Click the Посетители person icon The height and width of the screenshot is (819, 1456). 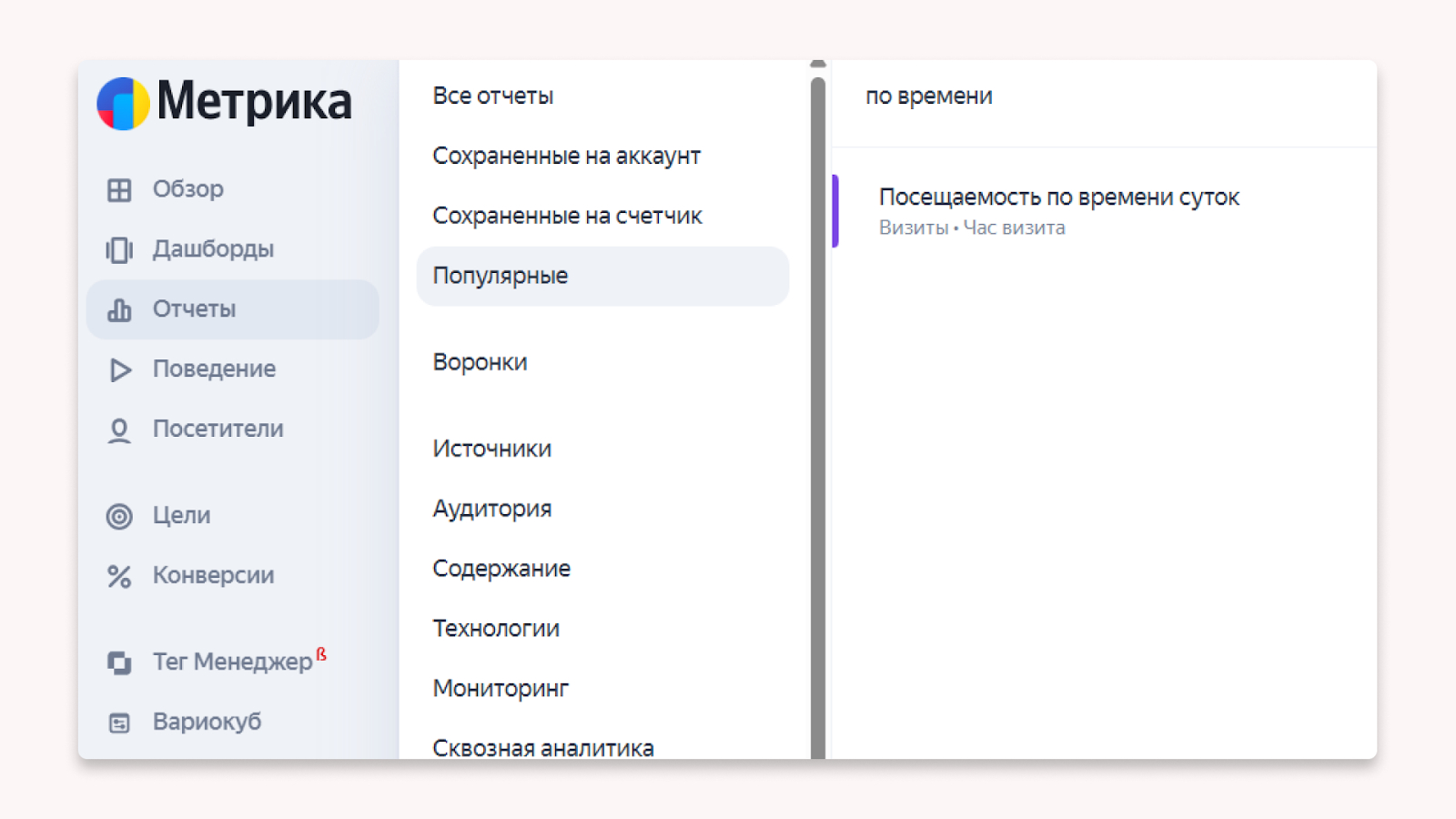[119, 430]
